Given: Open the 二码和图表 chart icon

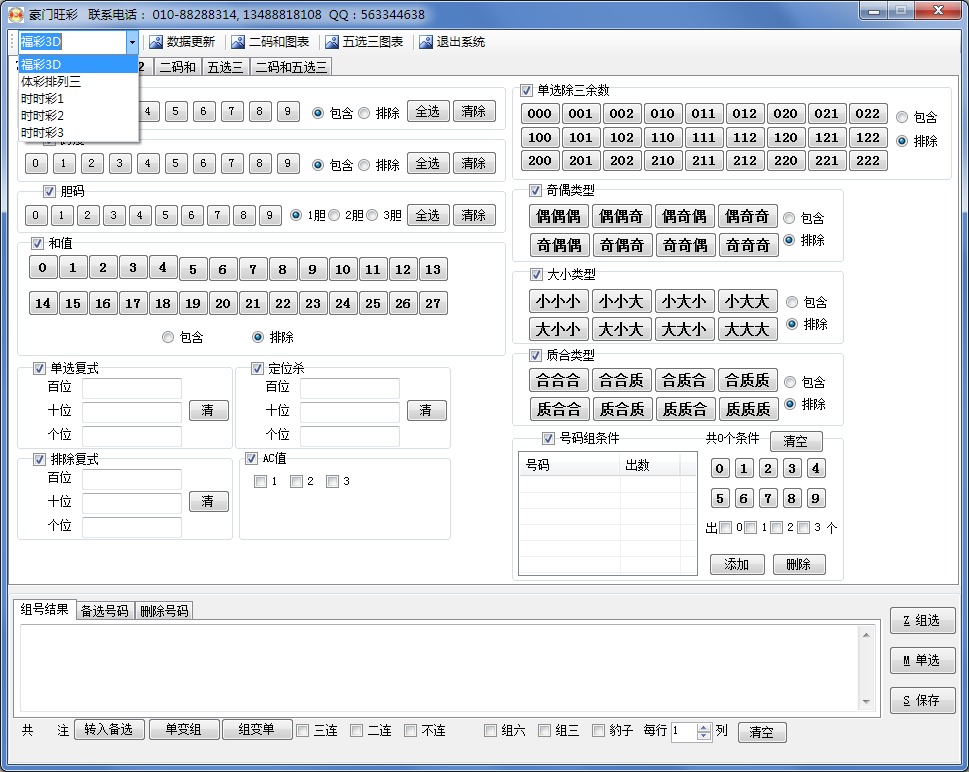Looking at the screenshot, I should coord(237,42).
